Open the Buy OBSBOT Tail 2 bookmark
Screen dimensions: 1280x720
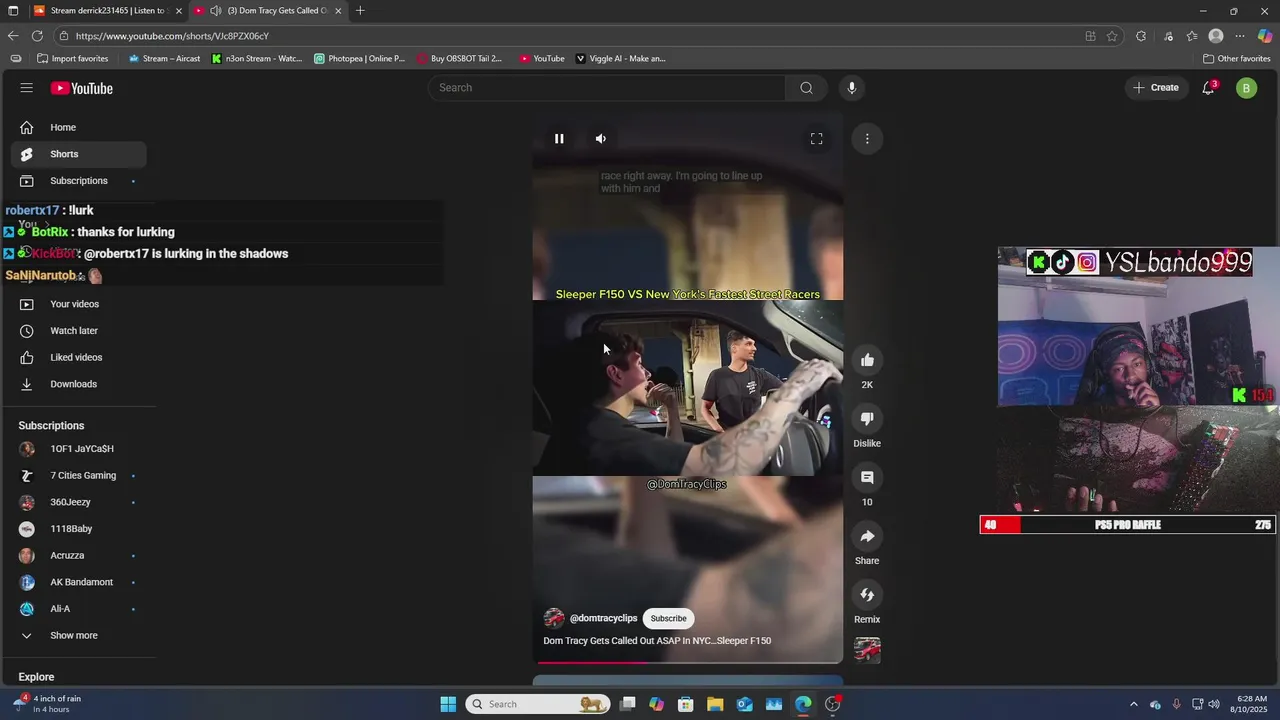[x=460, y=59]
